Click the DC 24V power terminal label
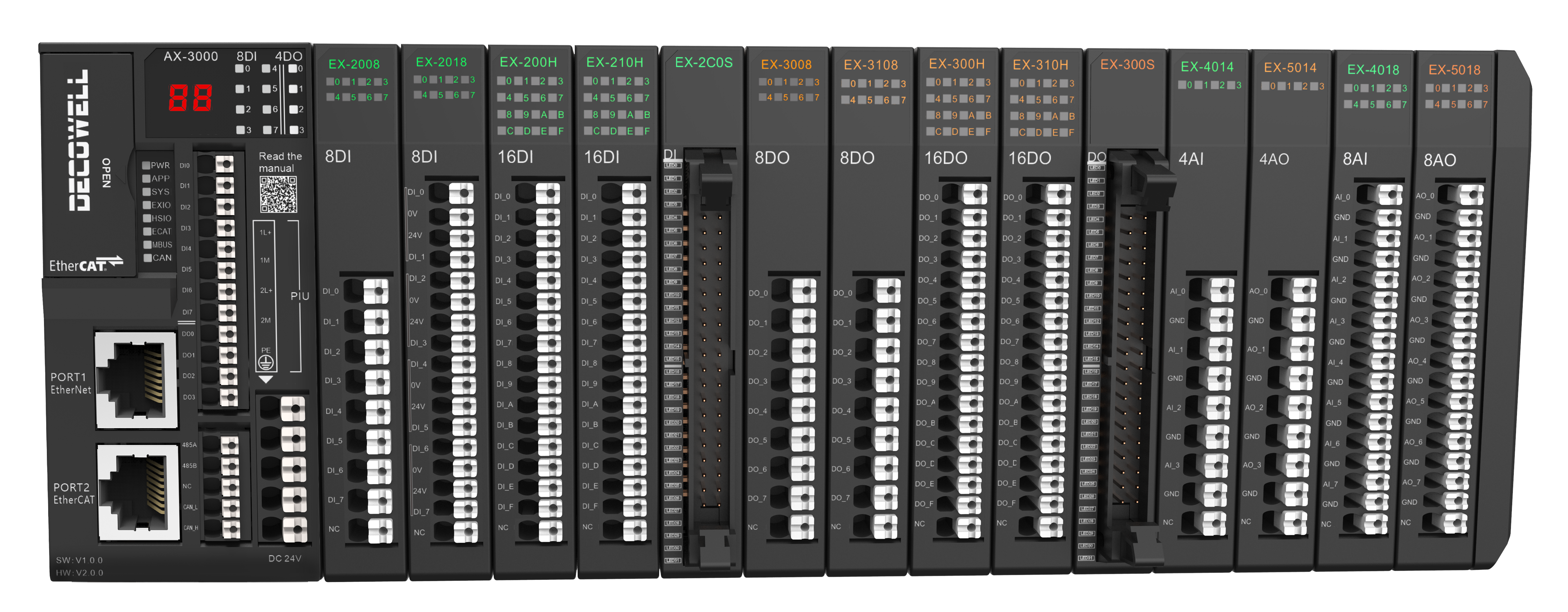Viewport: 1568px width, 612px height. 285,558
